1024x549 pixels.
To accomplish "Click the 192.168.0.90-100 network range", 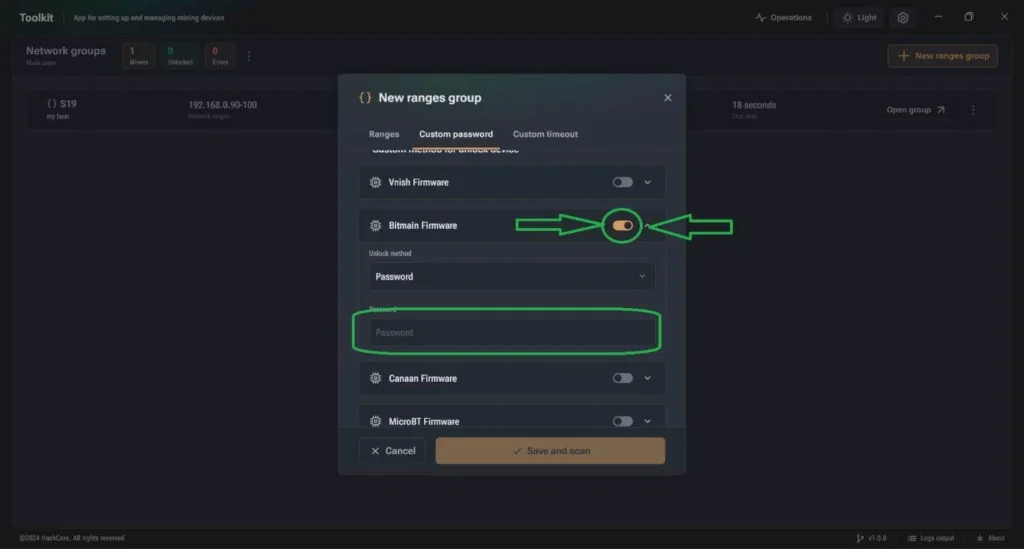I will [x=223, y=104].
